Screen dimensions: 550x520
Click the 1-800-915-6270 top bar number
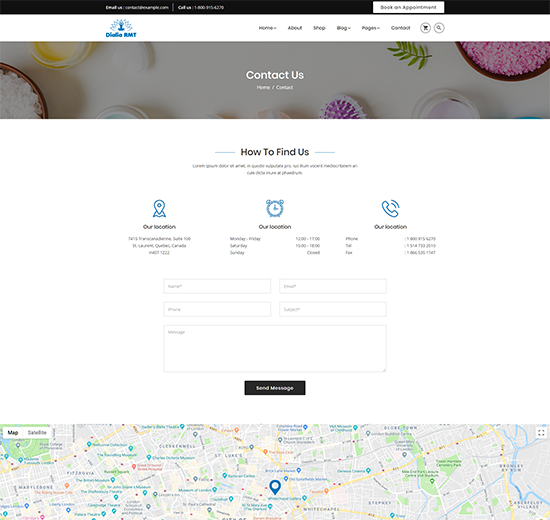(209, 7)
